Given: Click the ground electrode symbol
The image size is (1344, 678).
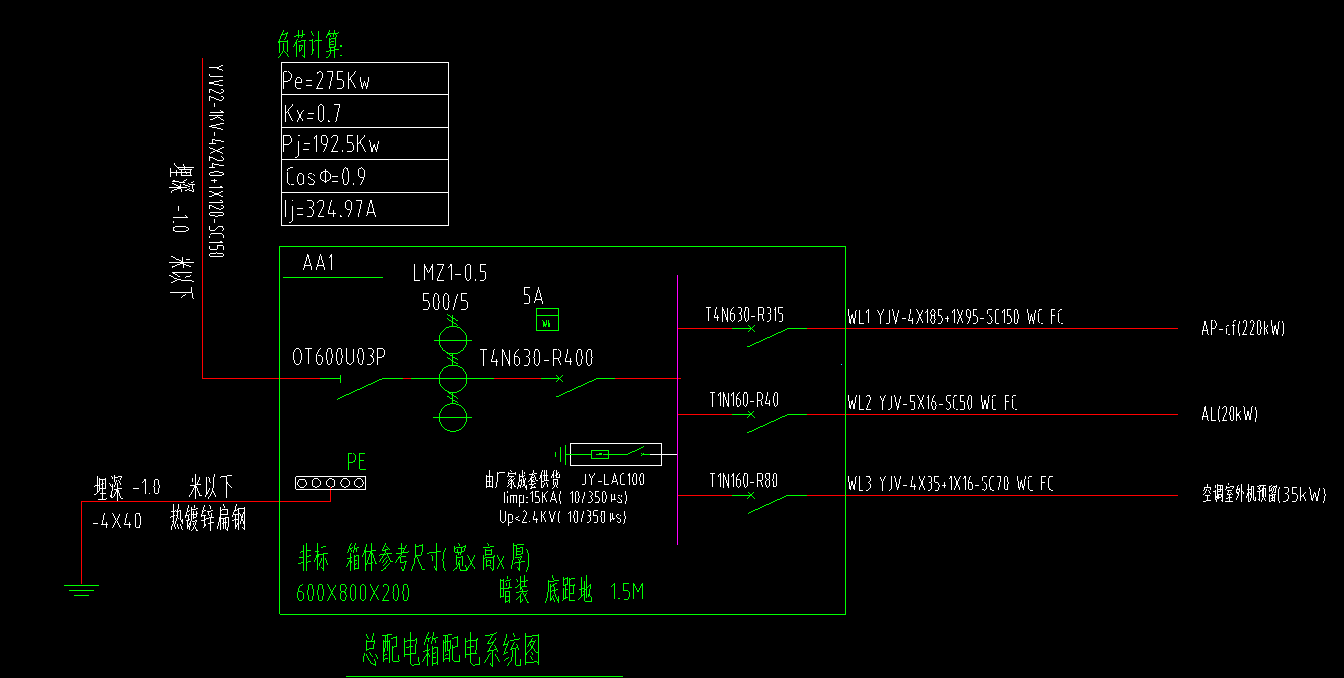Looking at the screenshot, I should (82, 589).
